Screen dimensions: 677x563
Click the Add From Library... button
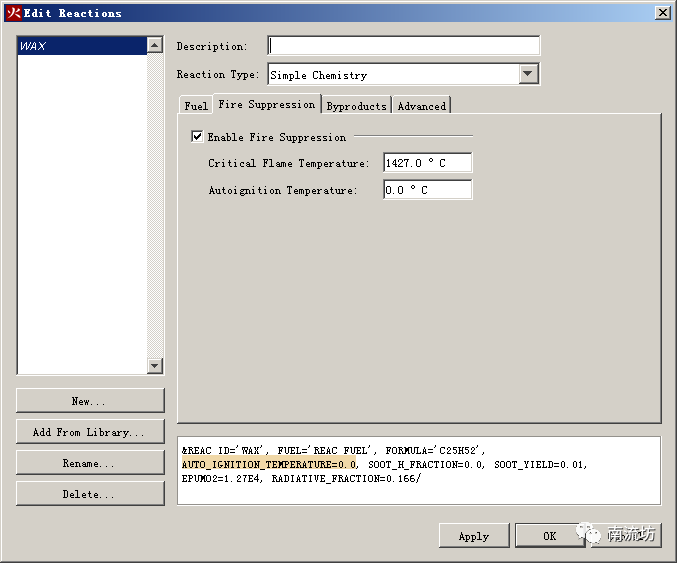[x=90, y=432]
